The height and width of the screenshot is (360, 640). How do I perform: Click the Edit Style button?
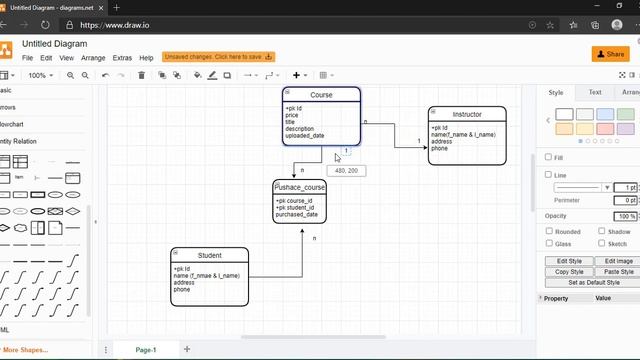coord(569,261)
